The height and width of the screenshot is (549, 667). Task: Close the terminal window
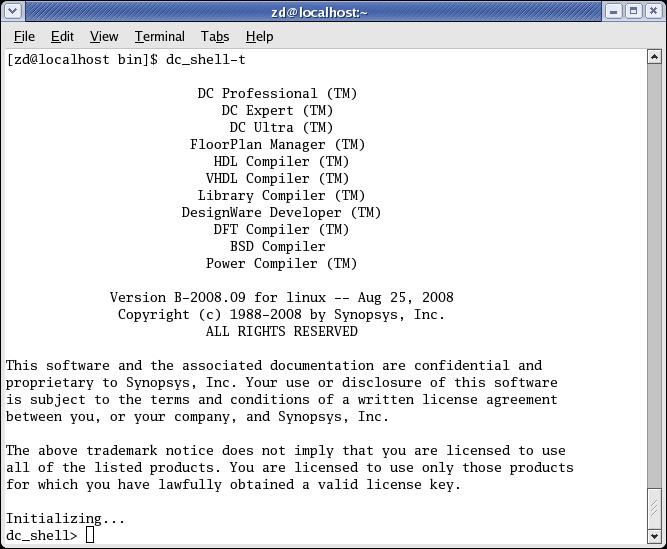pyautogui.click(x=653, y=11)
